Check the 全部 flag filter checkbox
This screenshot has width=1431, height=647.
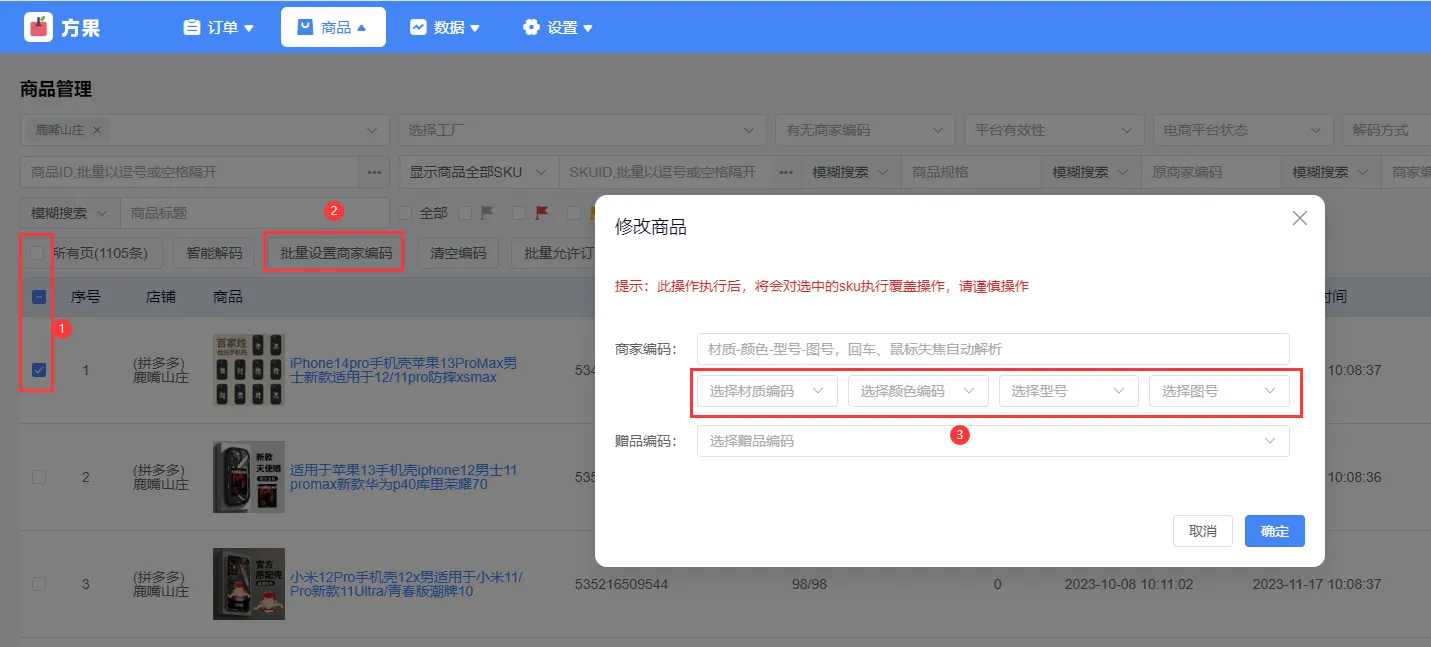(405, 213)
